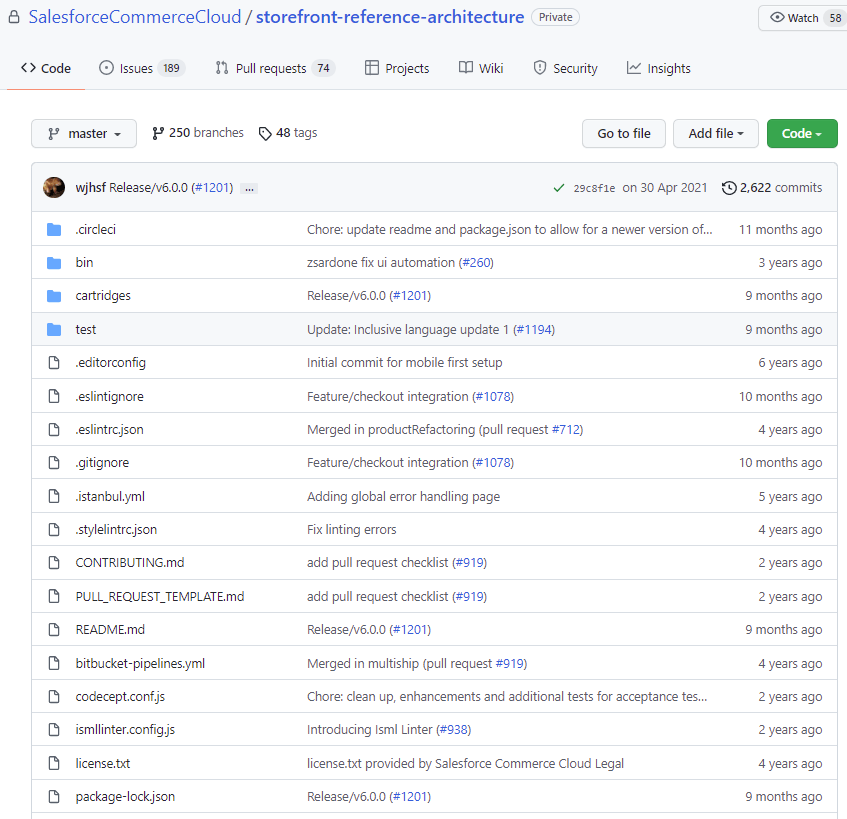Viewport: 847px width, 819px height.
Task: Click the test folder icon
Action: (x=54, y=330)
